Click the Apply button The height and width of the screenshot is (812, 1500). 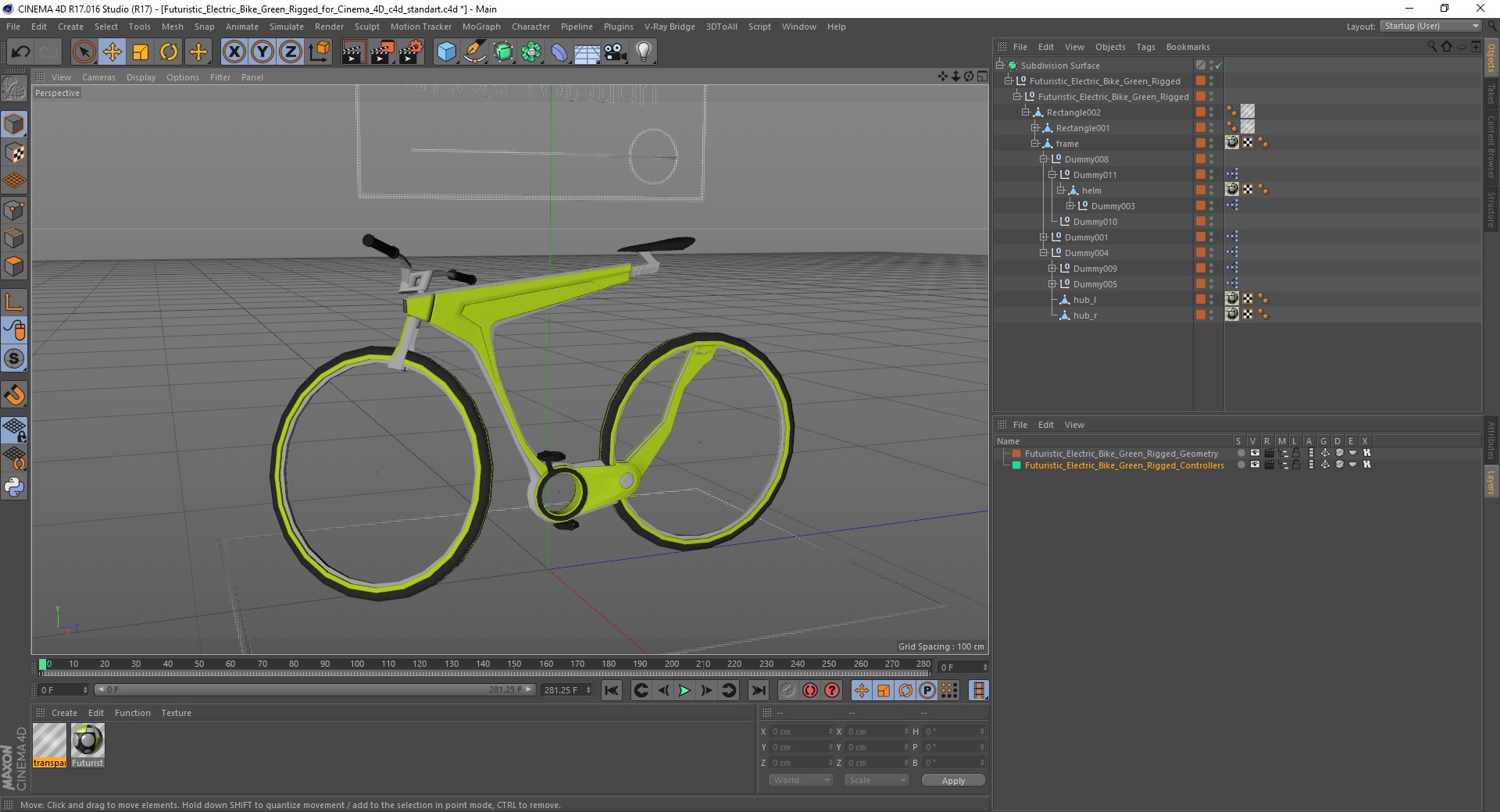coord(953,780)
